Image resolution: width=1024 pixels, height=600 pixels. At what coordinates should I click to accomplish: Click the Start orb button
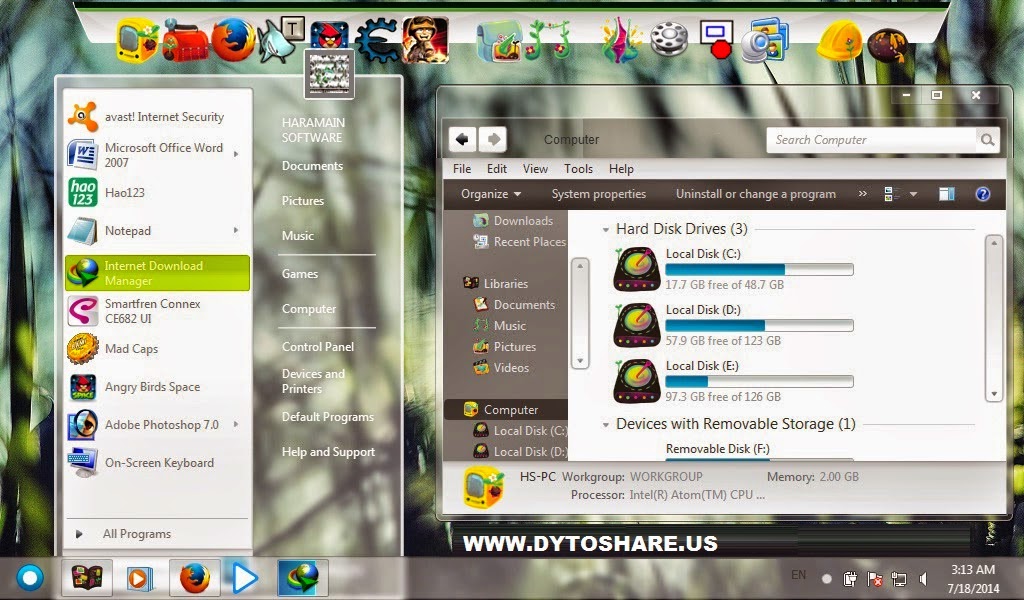[x=29, y=577]
